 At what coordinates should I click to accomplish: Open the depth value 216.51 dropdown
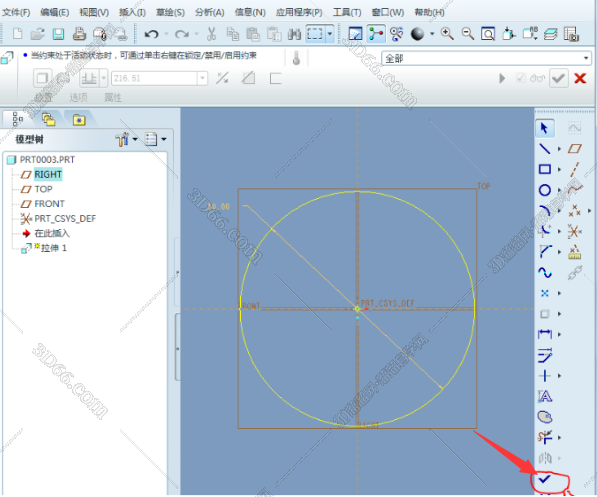[203, 78]
